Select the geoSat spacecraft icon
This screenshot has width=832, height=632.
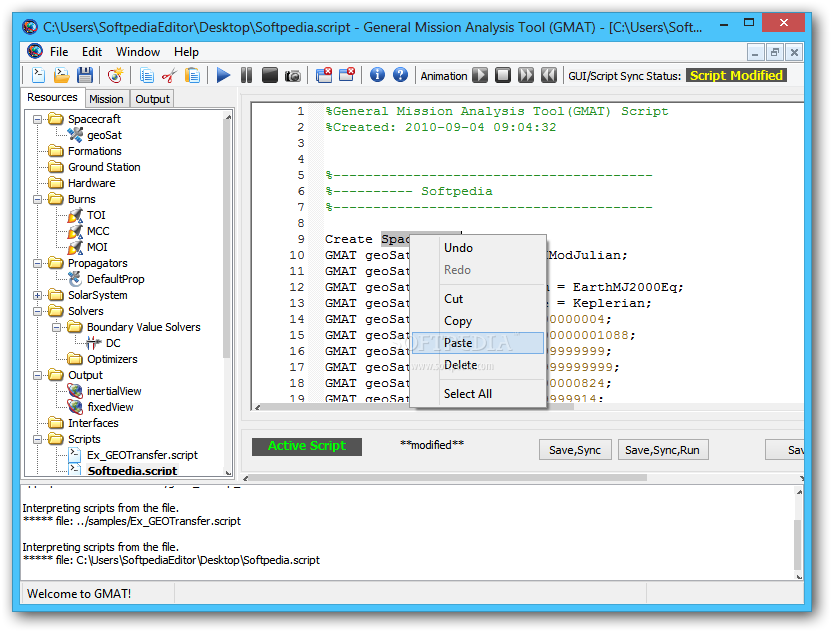75,135
